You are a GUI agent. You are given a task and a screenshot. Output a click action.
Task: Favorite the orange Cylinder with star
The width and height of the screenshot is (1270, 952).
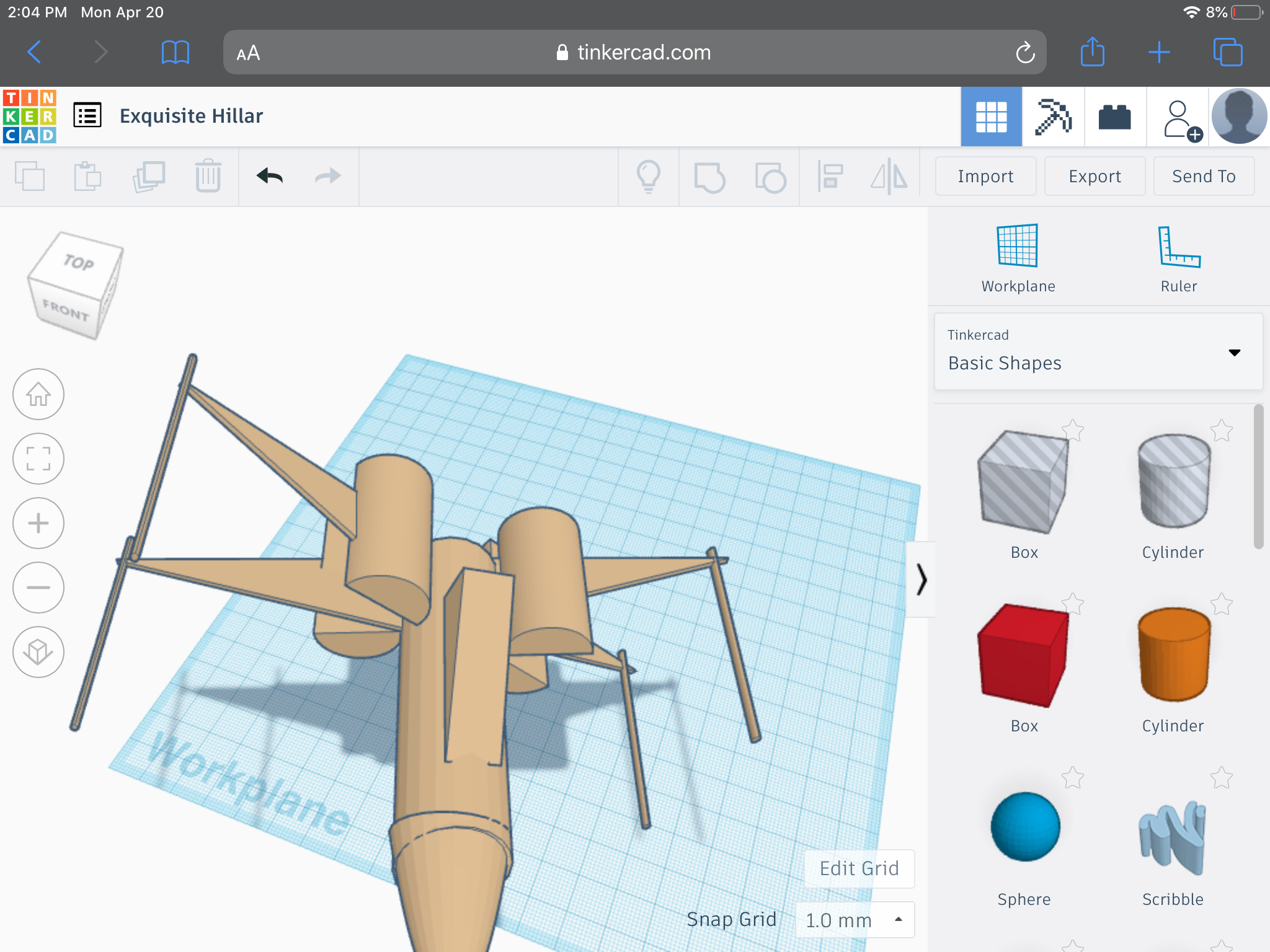point(1221,604)
